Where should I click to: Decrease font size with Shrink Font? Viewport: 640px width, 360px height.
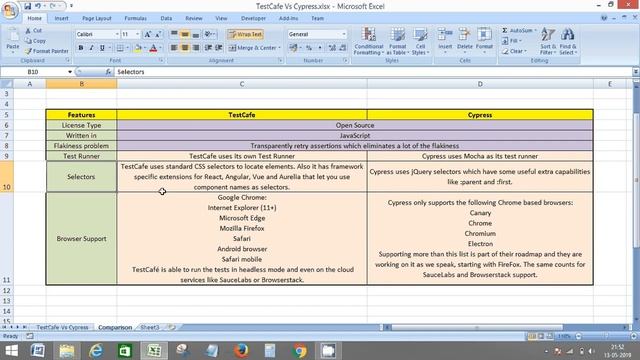tap(158, 34)
